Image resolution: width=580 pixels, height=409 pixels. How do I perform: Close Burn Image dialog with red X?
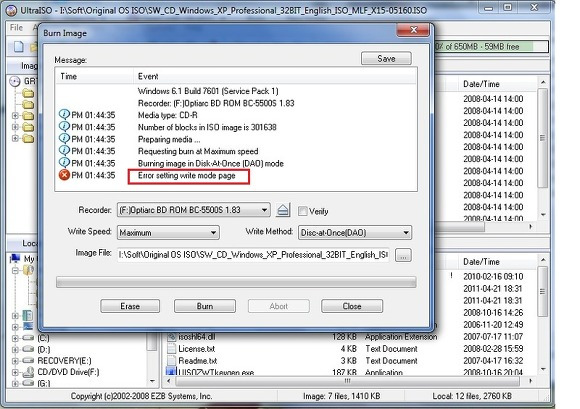[x=414, y=30]
